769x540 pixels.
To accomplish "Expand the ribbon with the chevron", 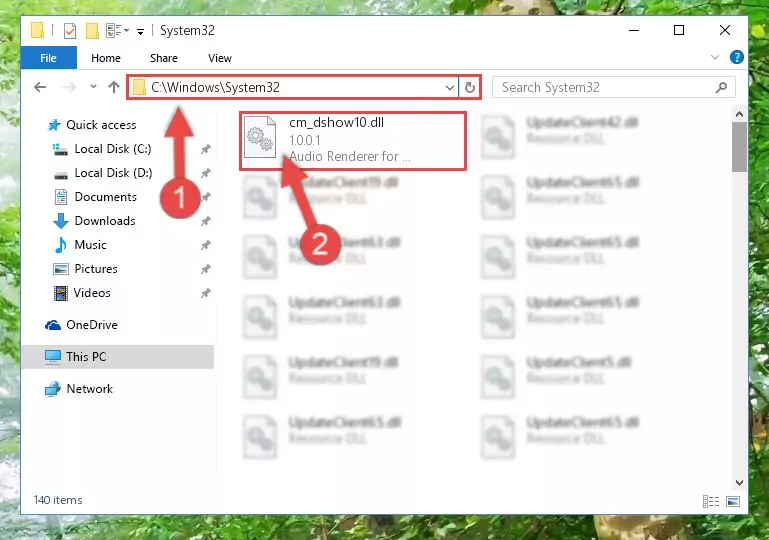I will pyautogui.click(x=715, y=57).
